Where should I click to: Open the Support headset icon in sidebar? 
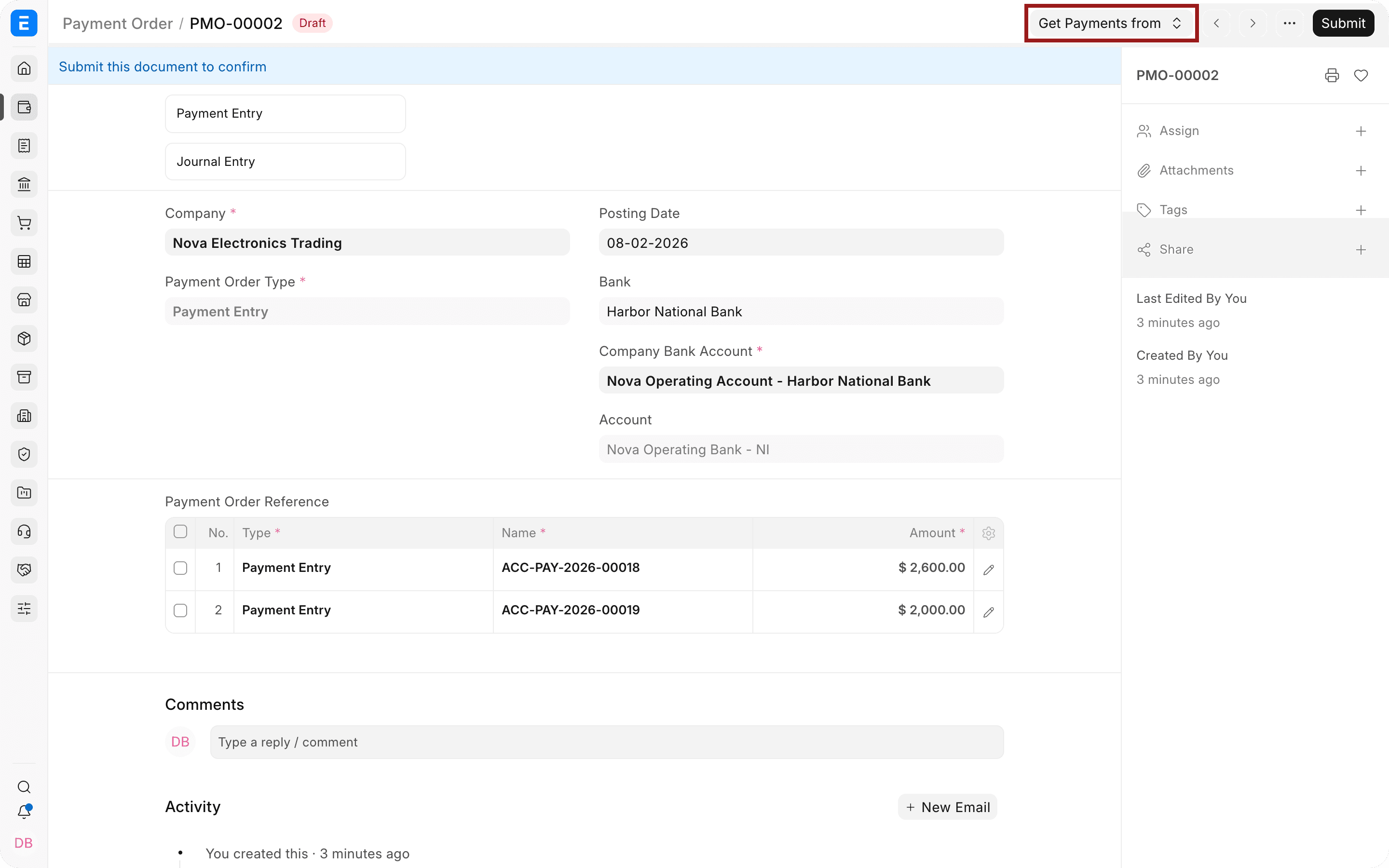coord(24,531)
